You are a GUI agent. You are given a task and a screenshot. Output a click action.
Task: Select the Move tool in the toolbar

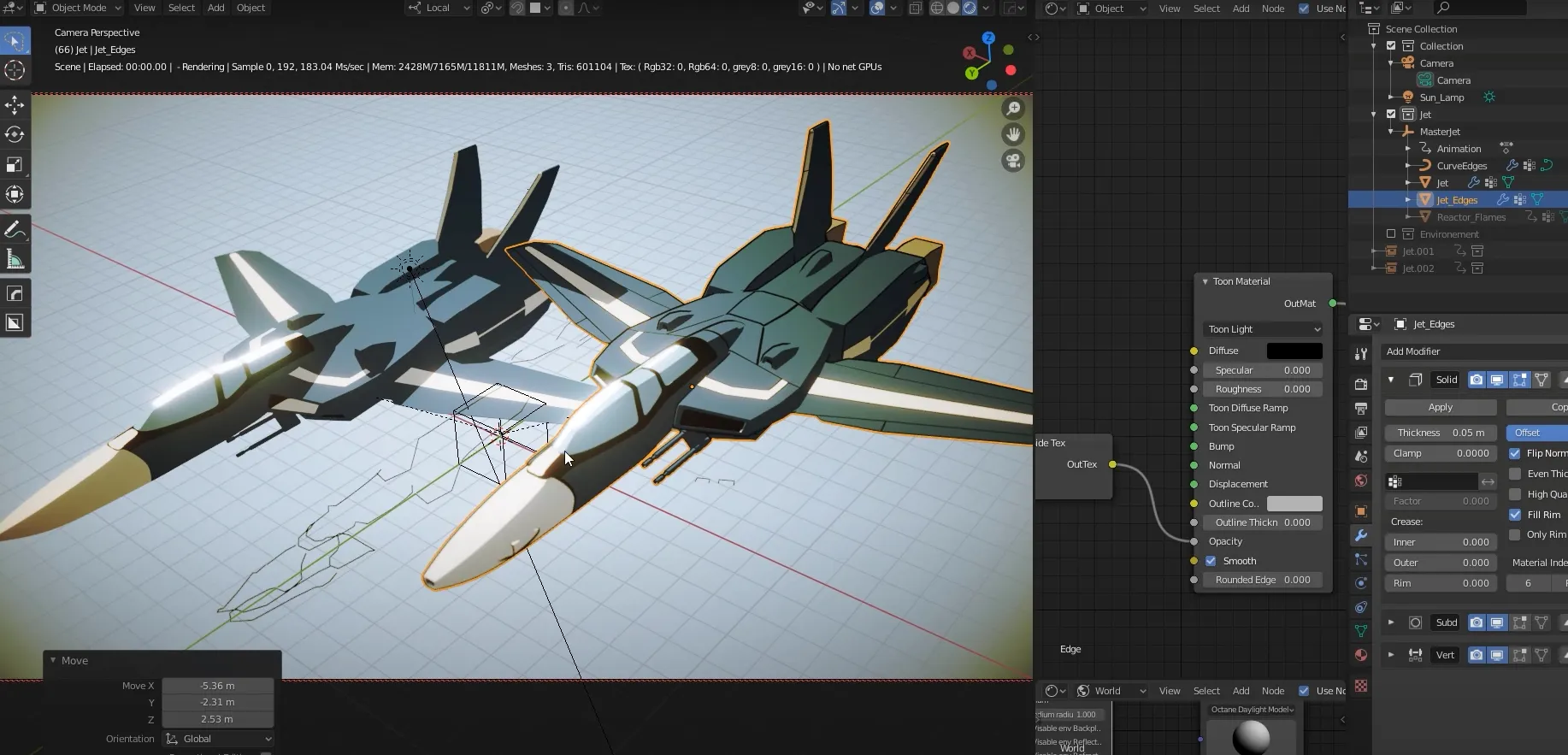pos(15,105)
